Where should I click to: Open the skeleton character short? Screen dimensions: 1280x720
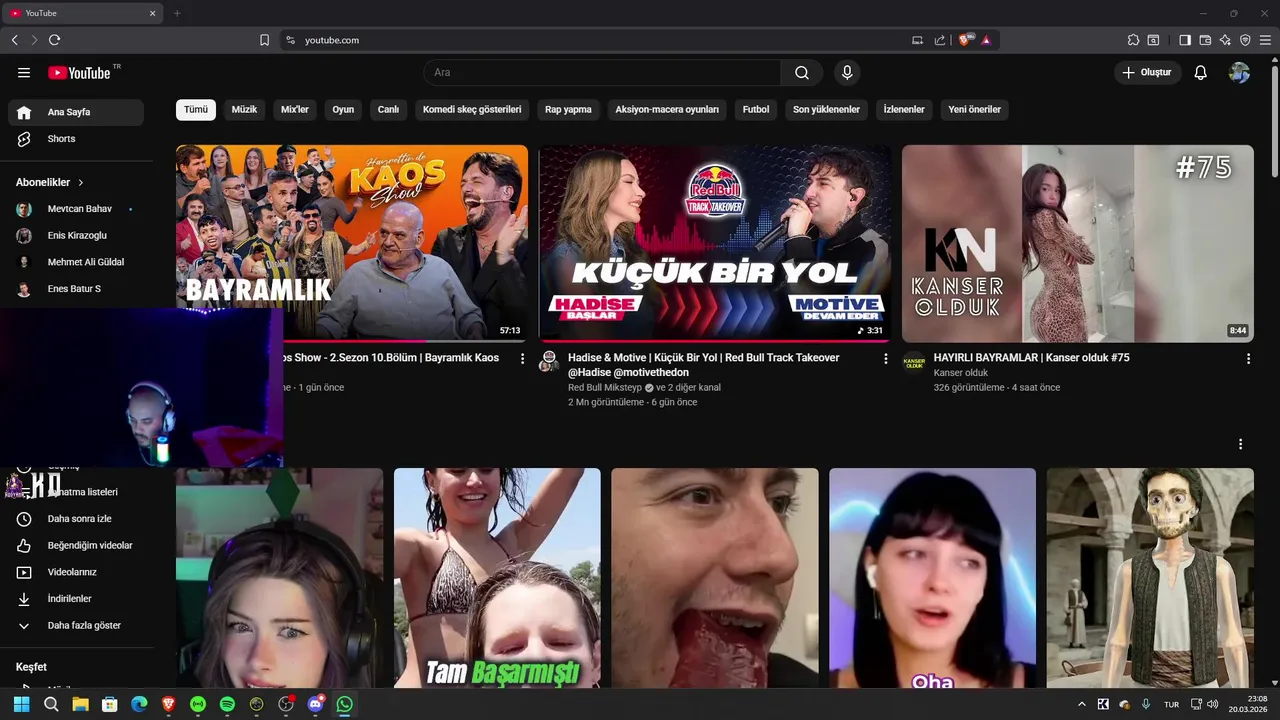1150,578
